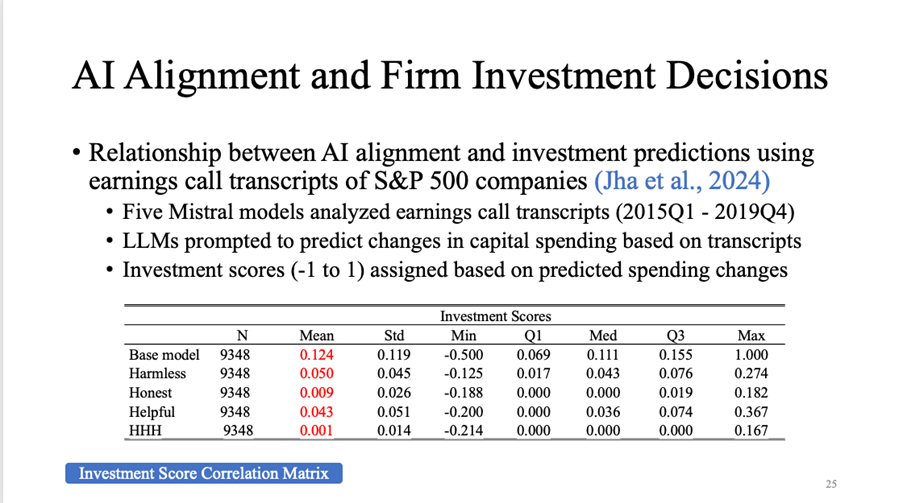Select the Helpful row label
Viewport: 903px width, 503px height.
pos(152,412)
